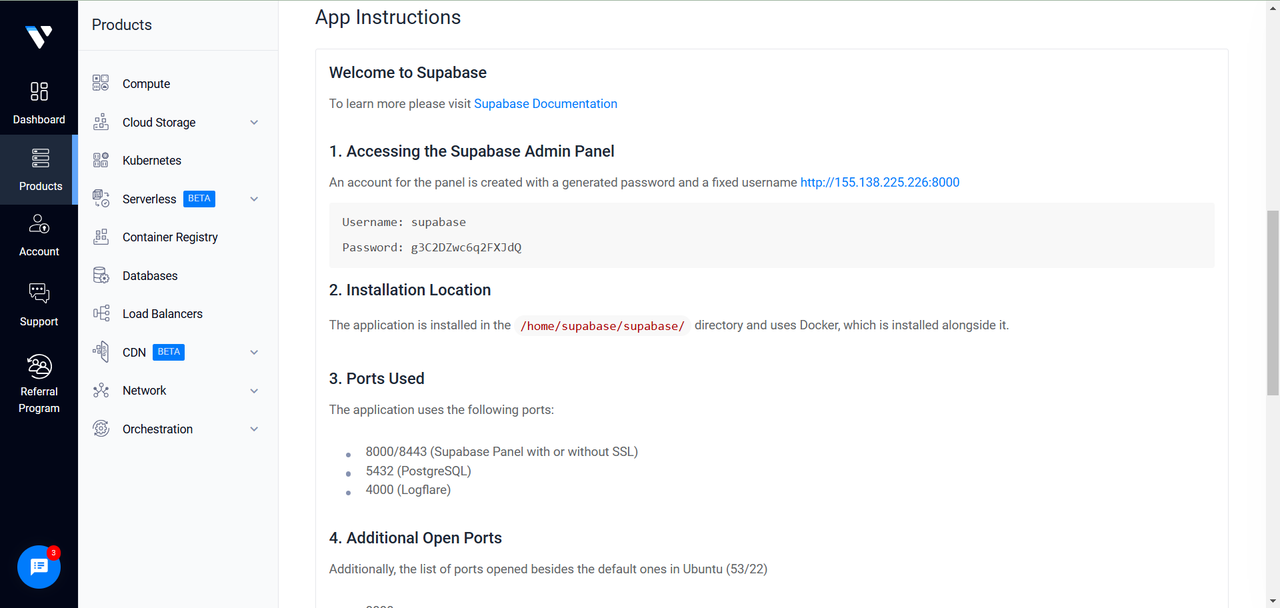Image resolution: width=1280 pixels, height=608 pixels.
Task: Click the "3. Ports Used" heading
Action: 377,378
